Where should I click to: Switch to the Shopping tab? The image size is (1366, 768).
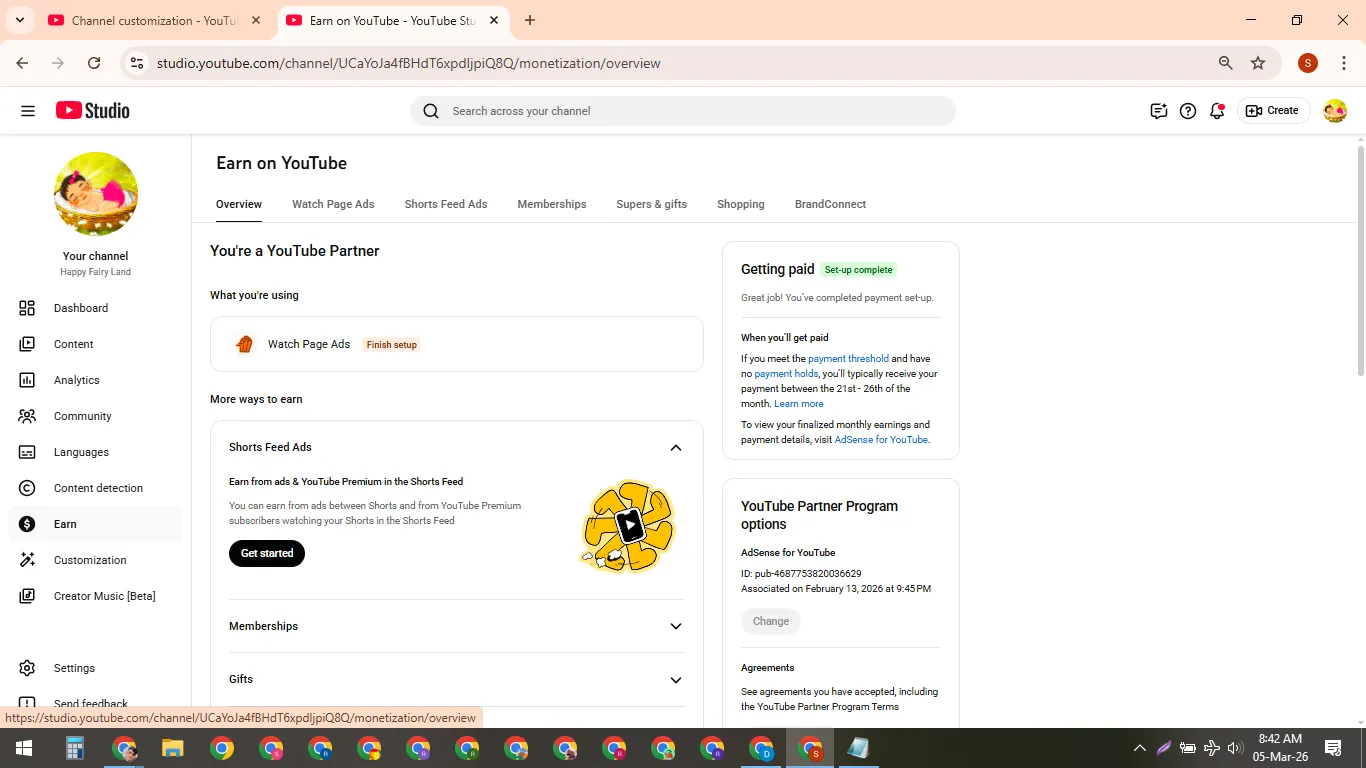pyautogui.click(x=741, y=204)
